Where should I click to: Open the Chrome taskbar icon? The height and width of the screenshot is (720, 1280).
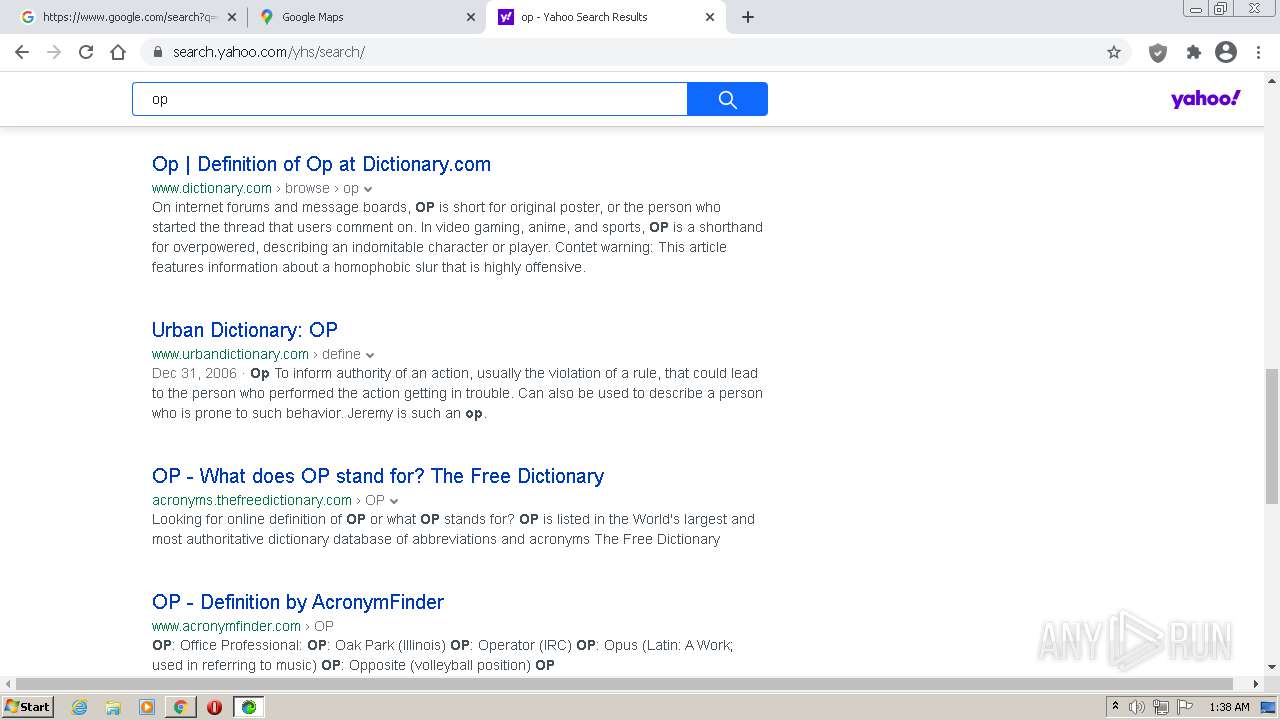tap(180, 707)
